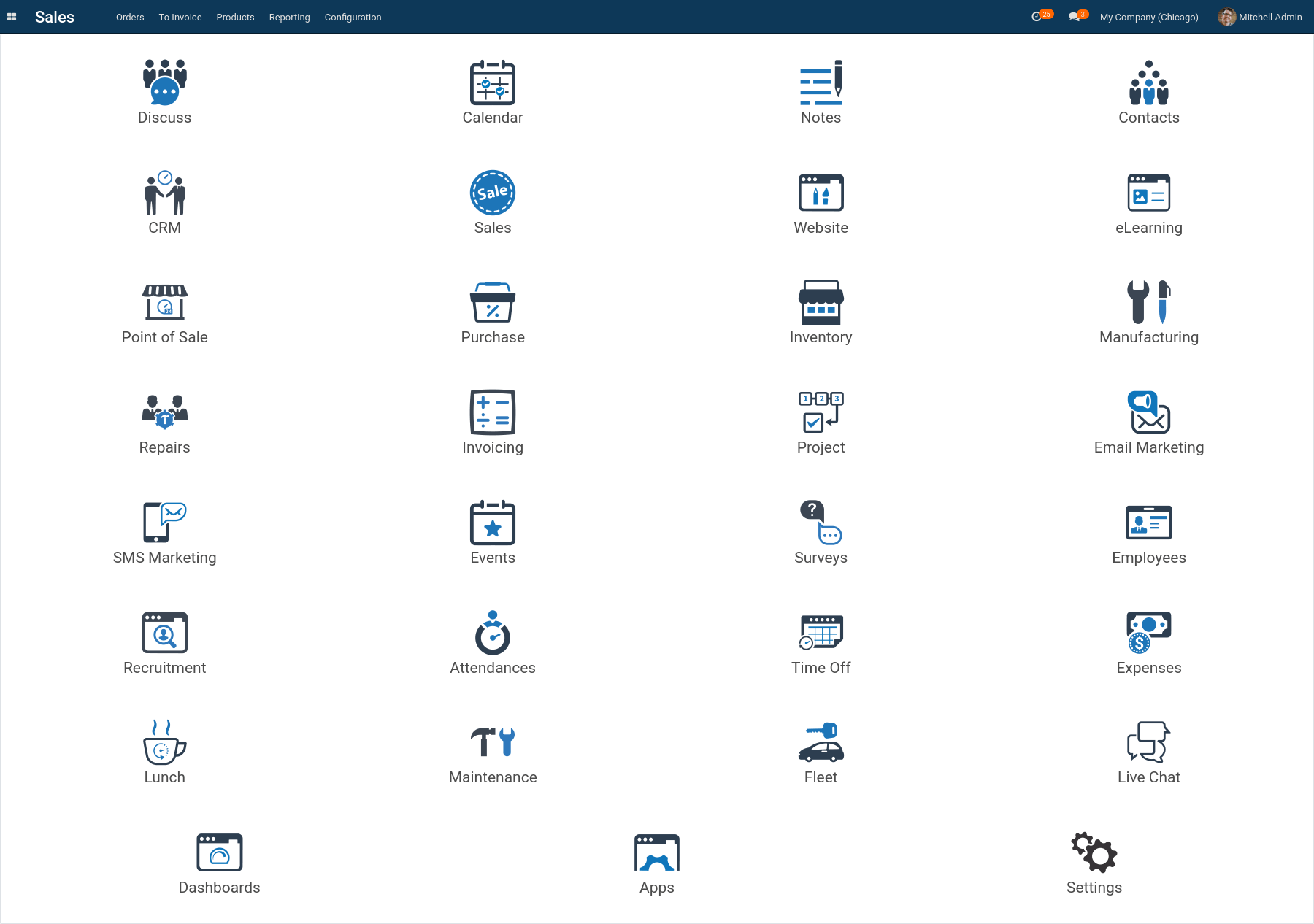Open the Calendar app
The height and width of the screenshot is (924, 1314).
(493, 91)
